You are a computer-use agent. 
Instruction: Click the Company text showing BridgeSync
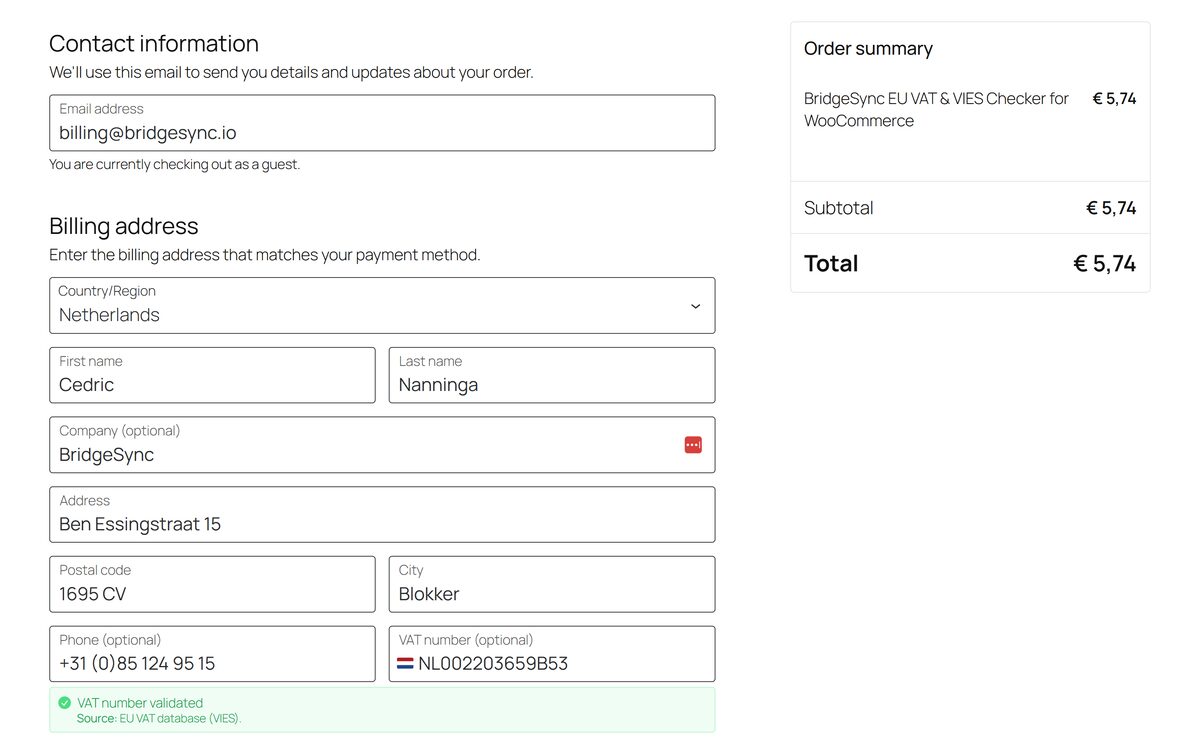[107, 455]
